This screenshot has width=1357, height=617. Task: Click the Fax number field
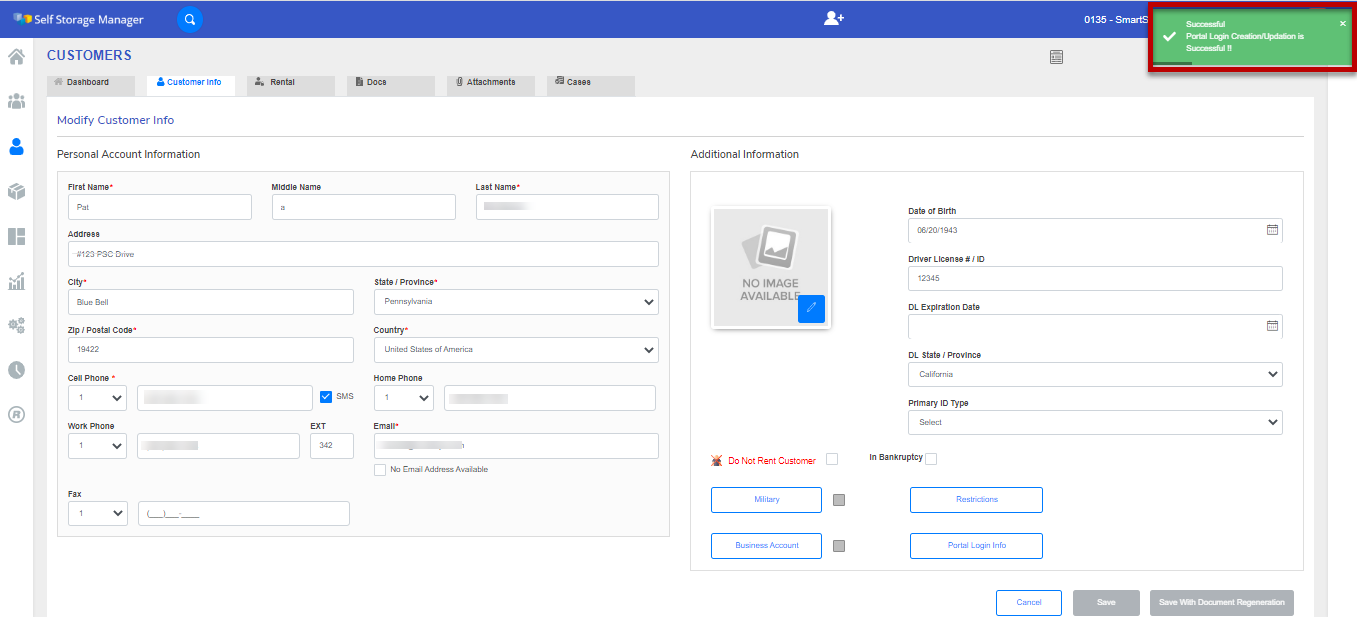(244, 513)
